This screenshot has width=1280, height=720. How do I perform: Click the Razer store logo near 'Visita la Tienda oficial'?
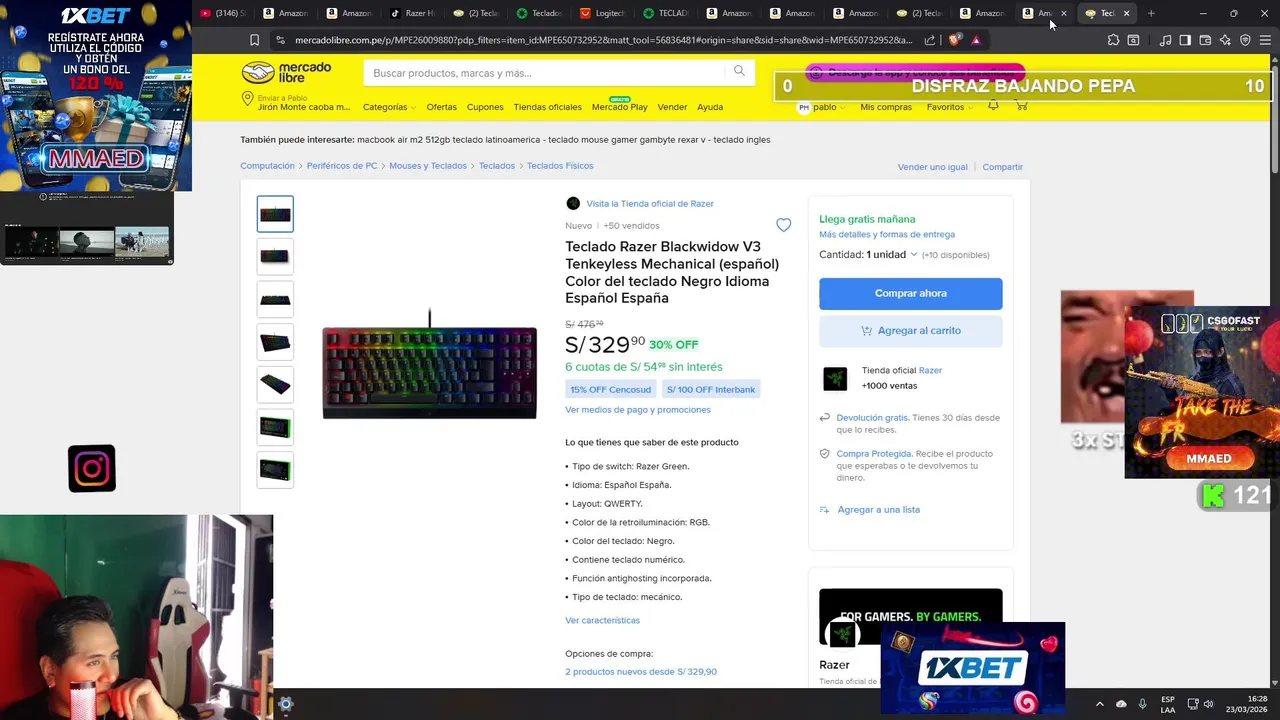coord(573,203)
